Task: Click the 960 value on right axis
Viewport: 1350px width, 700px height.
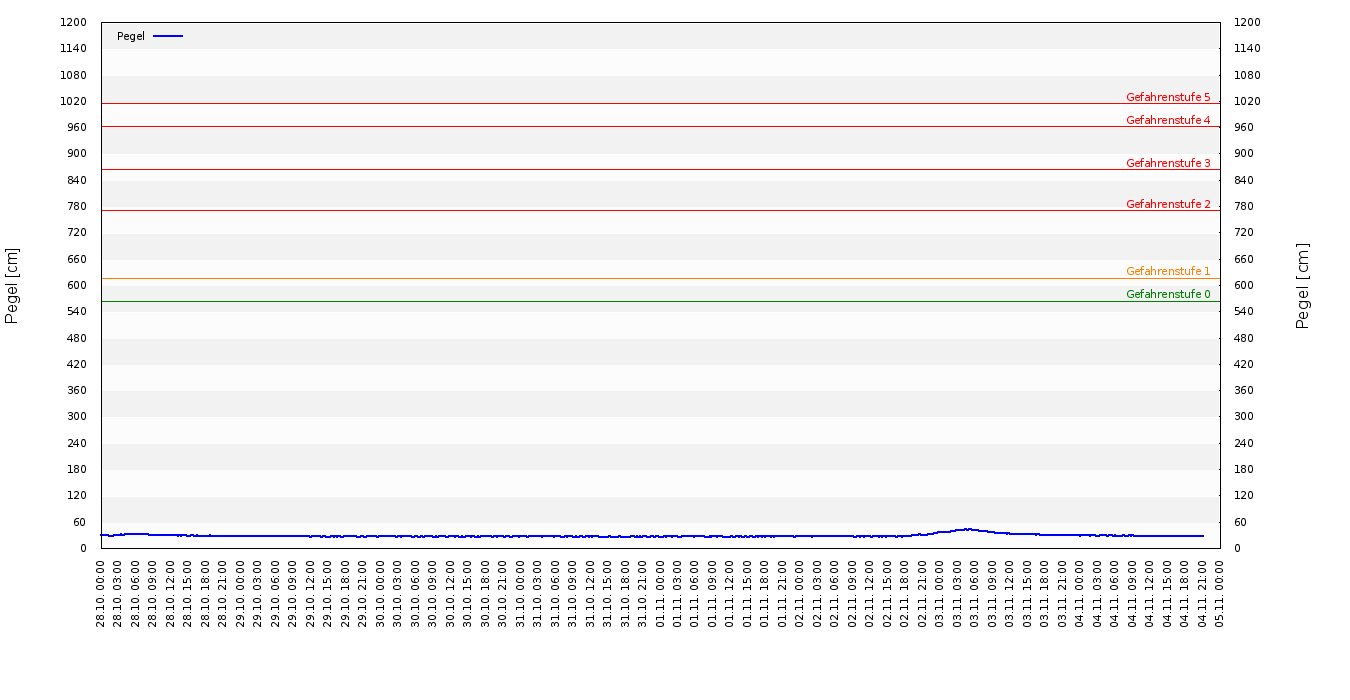Action: pos(1247,127)
